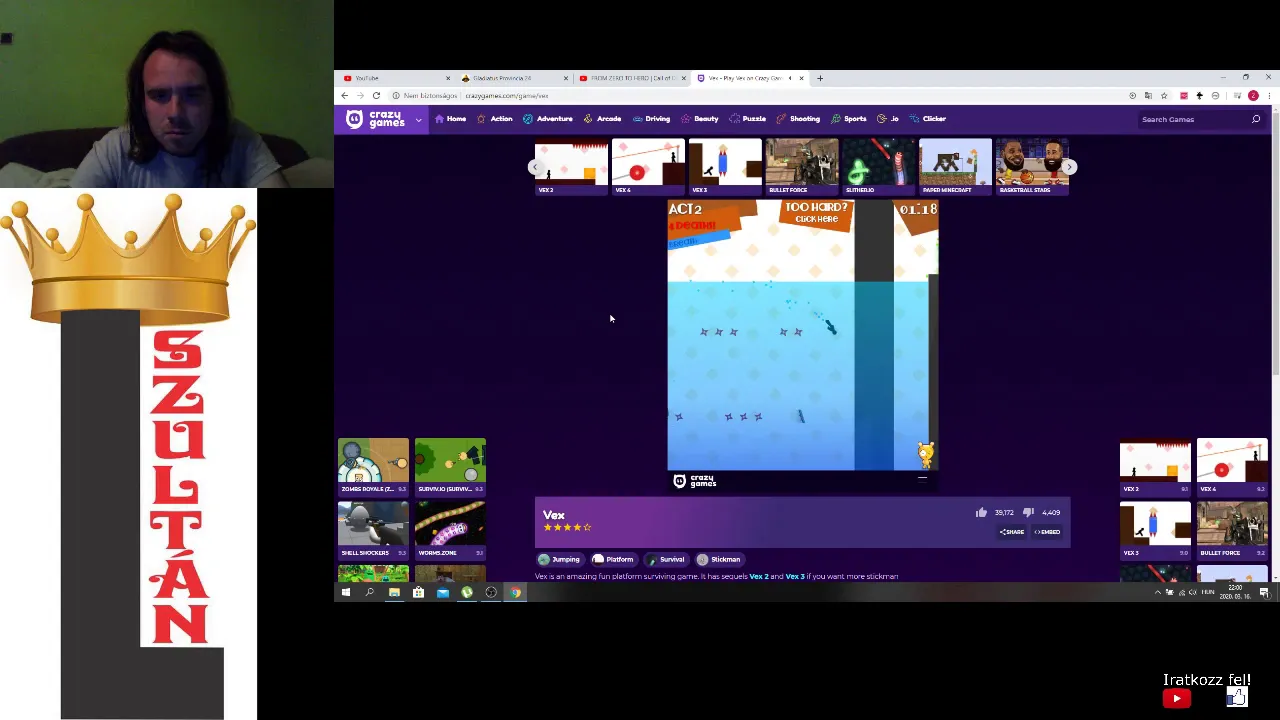1280x720 pixels.
Task: Open Basketball Stars thumbnail
Action: (x=1032, y=166)
